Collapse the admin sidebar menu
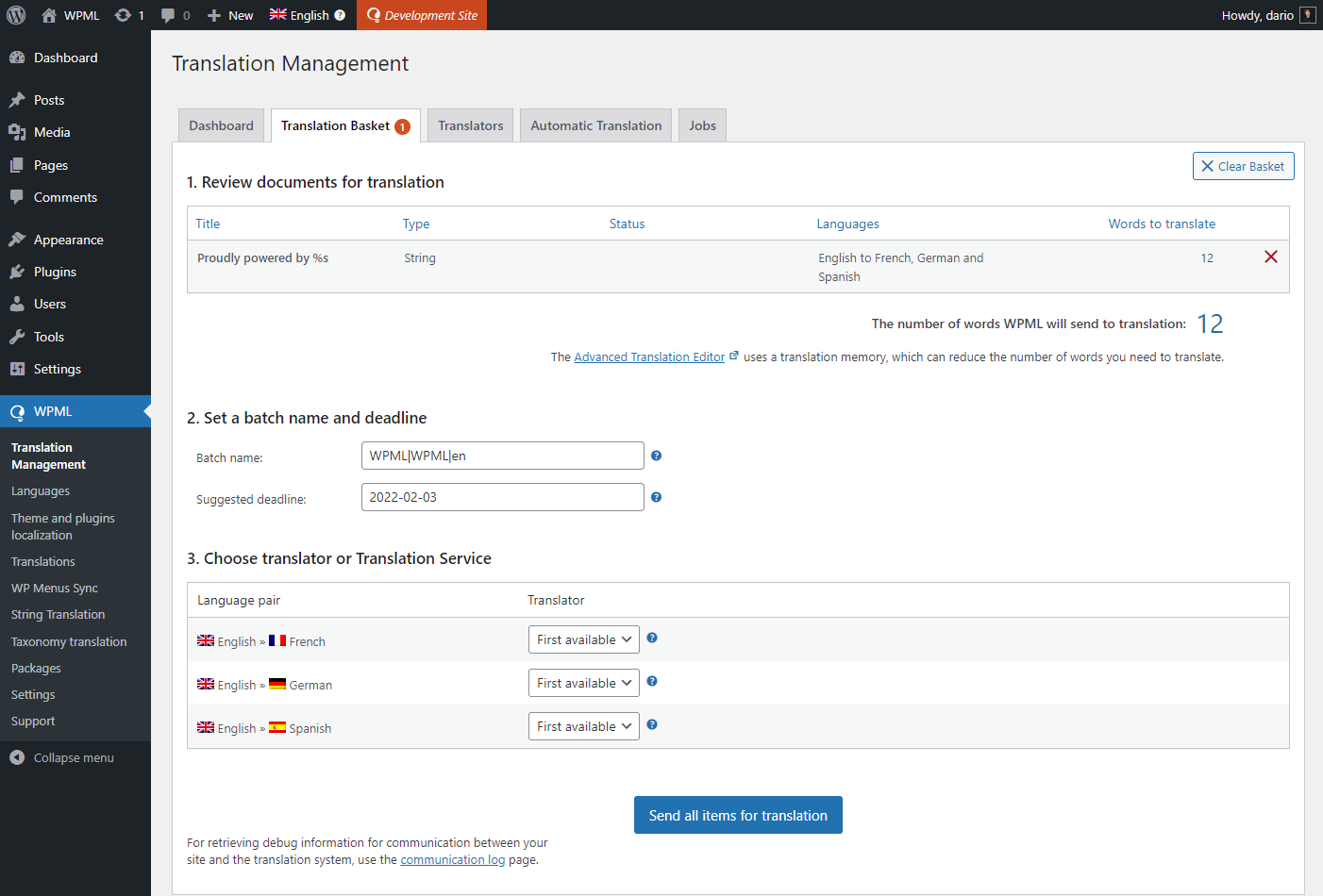The image size is (1323, 896). pyautogui.click(x=75, y=757)
